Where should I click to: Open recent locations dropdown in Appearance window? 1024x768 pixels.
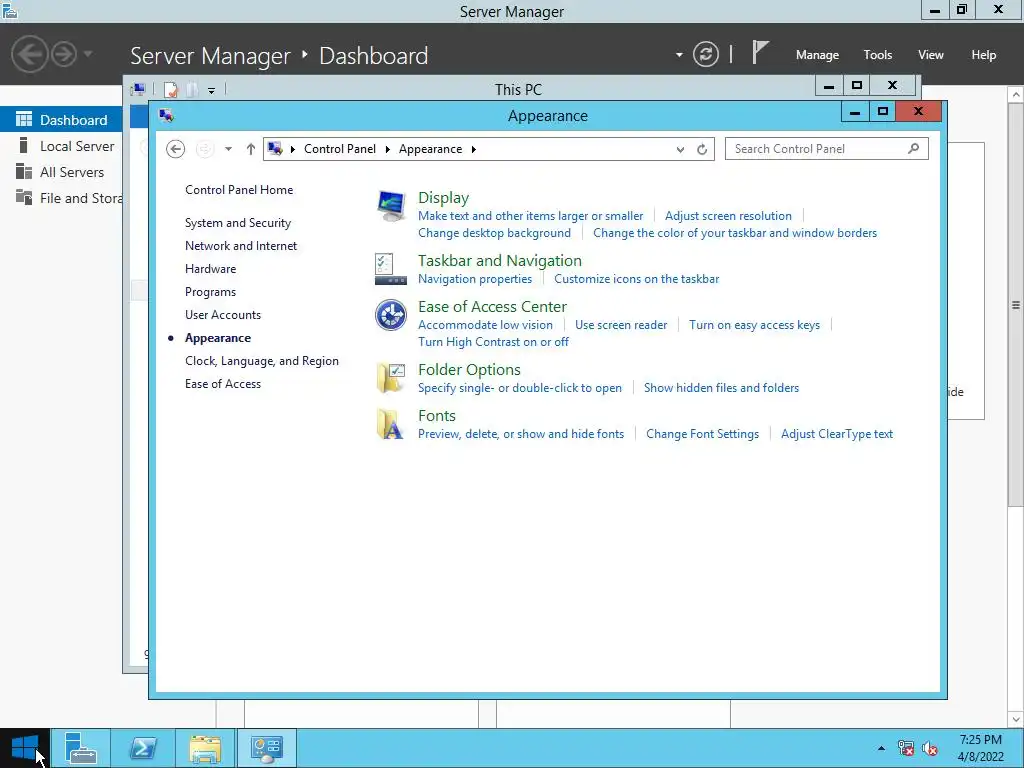click(228, 149)
